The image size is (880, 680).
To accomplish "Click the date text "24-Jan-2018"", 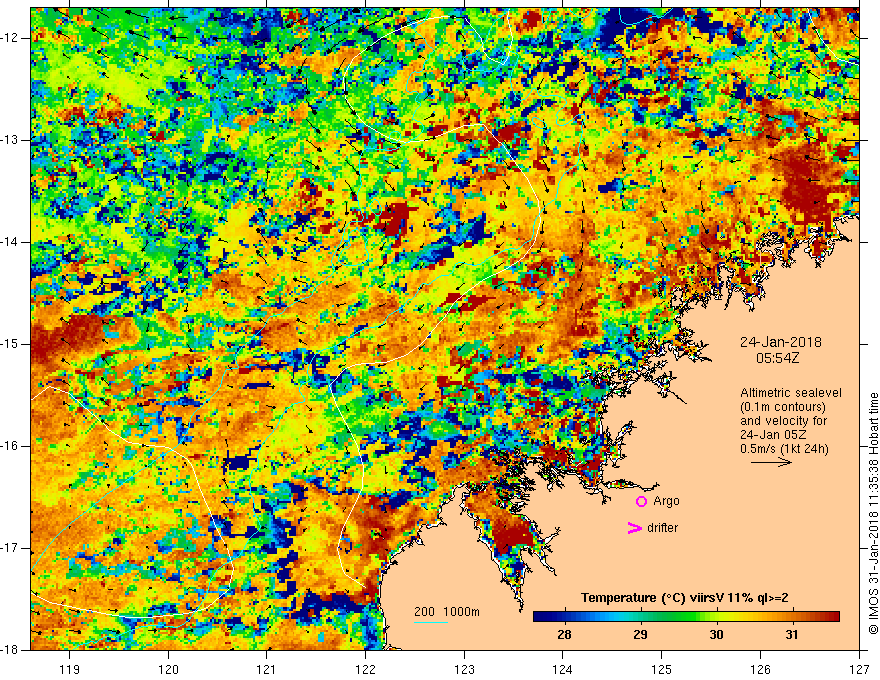I will pos(781,342).
